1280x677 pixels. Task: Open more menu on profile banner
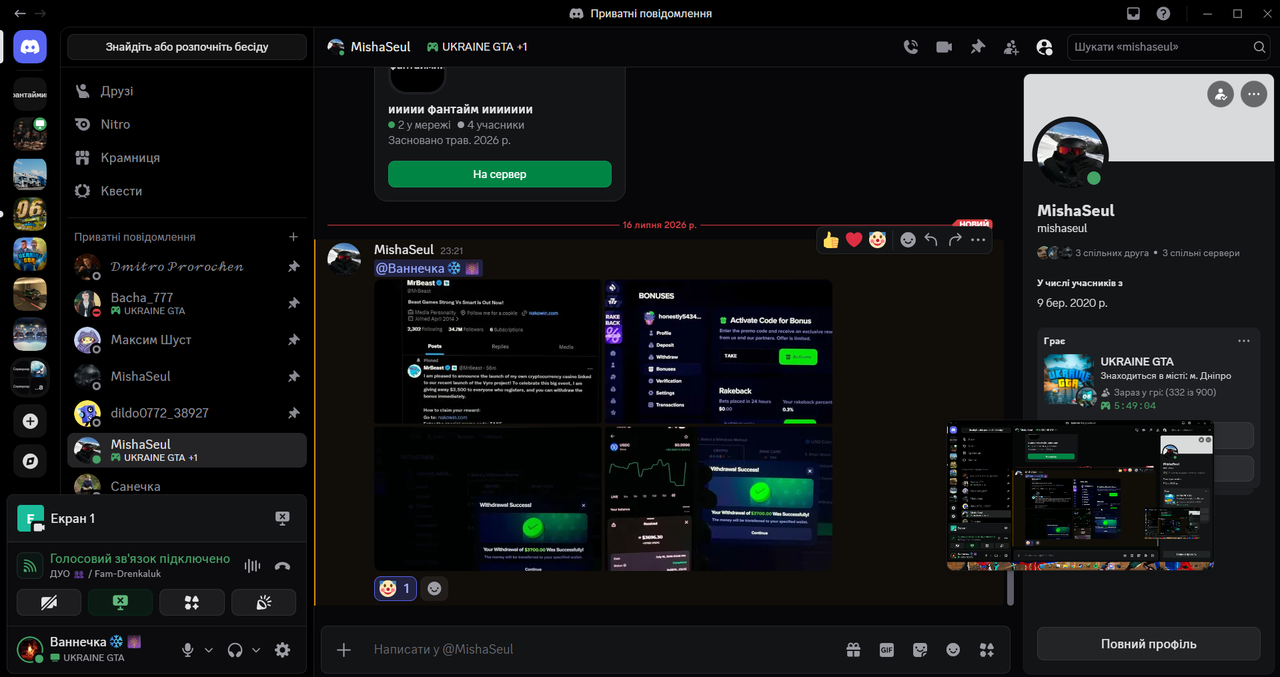point(1254,95)
